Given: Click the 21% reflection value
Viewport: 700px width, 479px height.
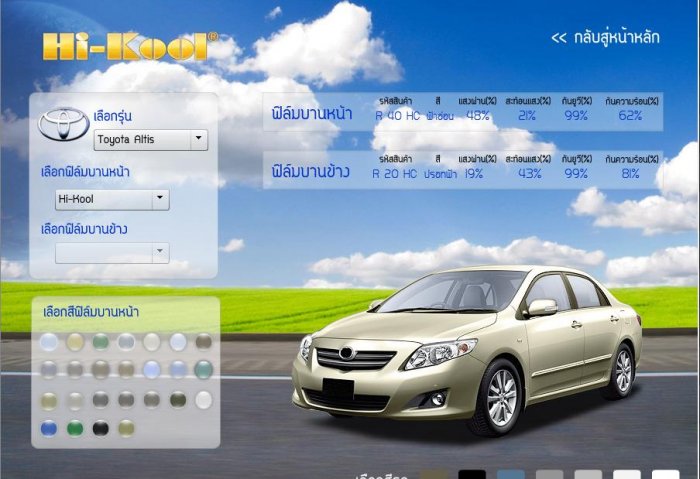Looking at the screenshot, I should click(x=527, y=116).
